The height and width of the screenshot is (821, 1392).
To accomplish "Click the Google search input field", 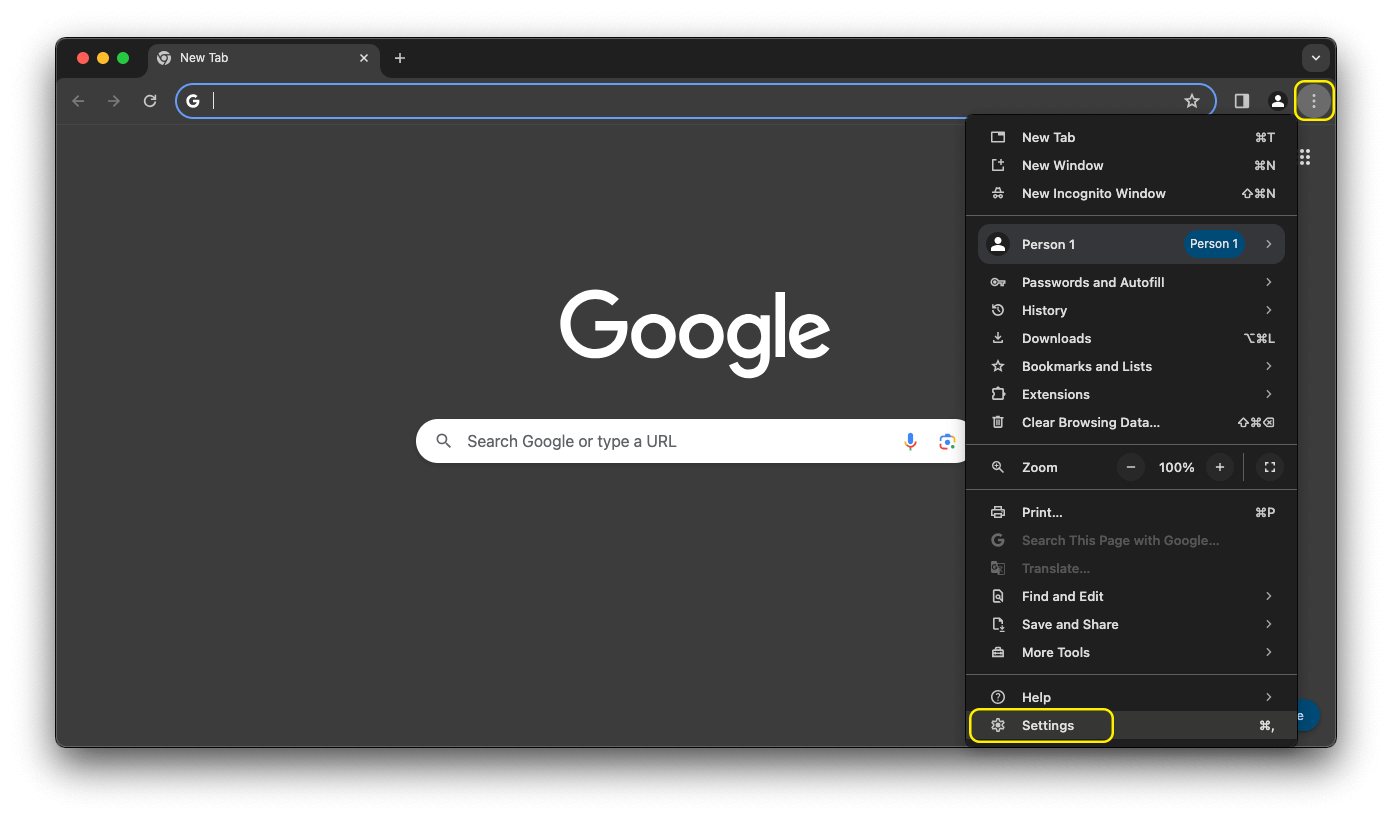I will pyautogui.click(x=650, y=441).
